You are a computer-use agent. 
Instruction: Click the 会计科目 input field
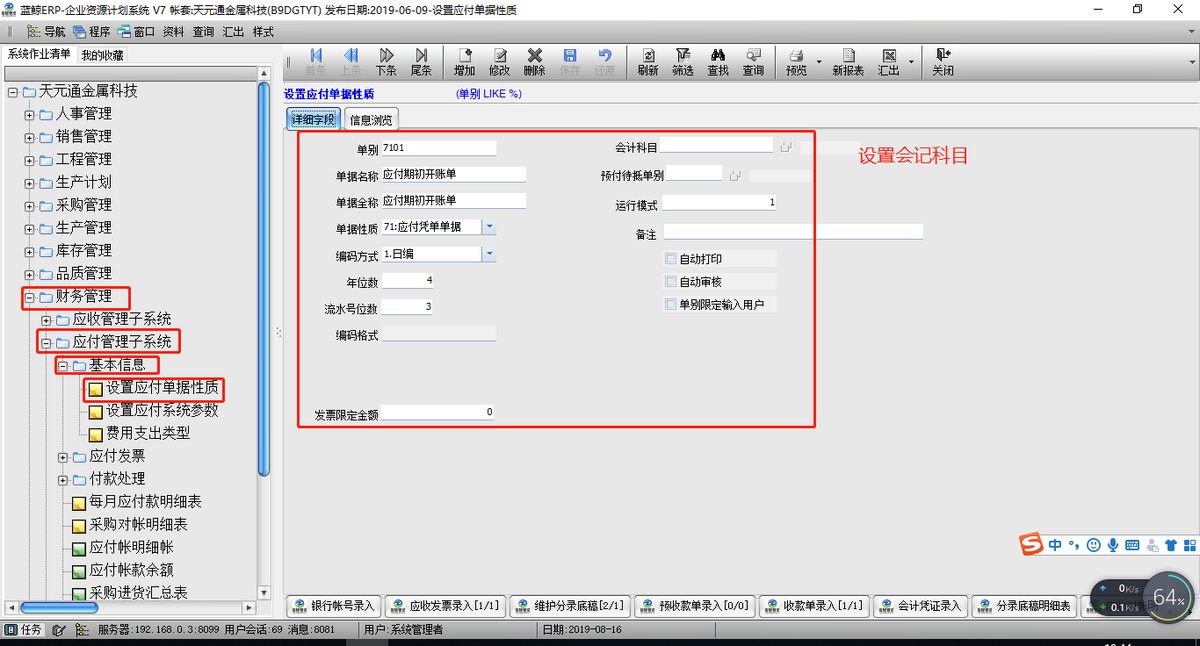click(x=716, y=145)
